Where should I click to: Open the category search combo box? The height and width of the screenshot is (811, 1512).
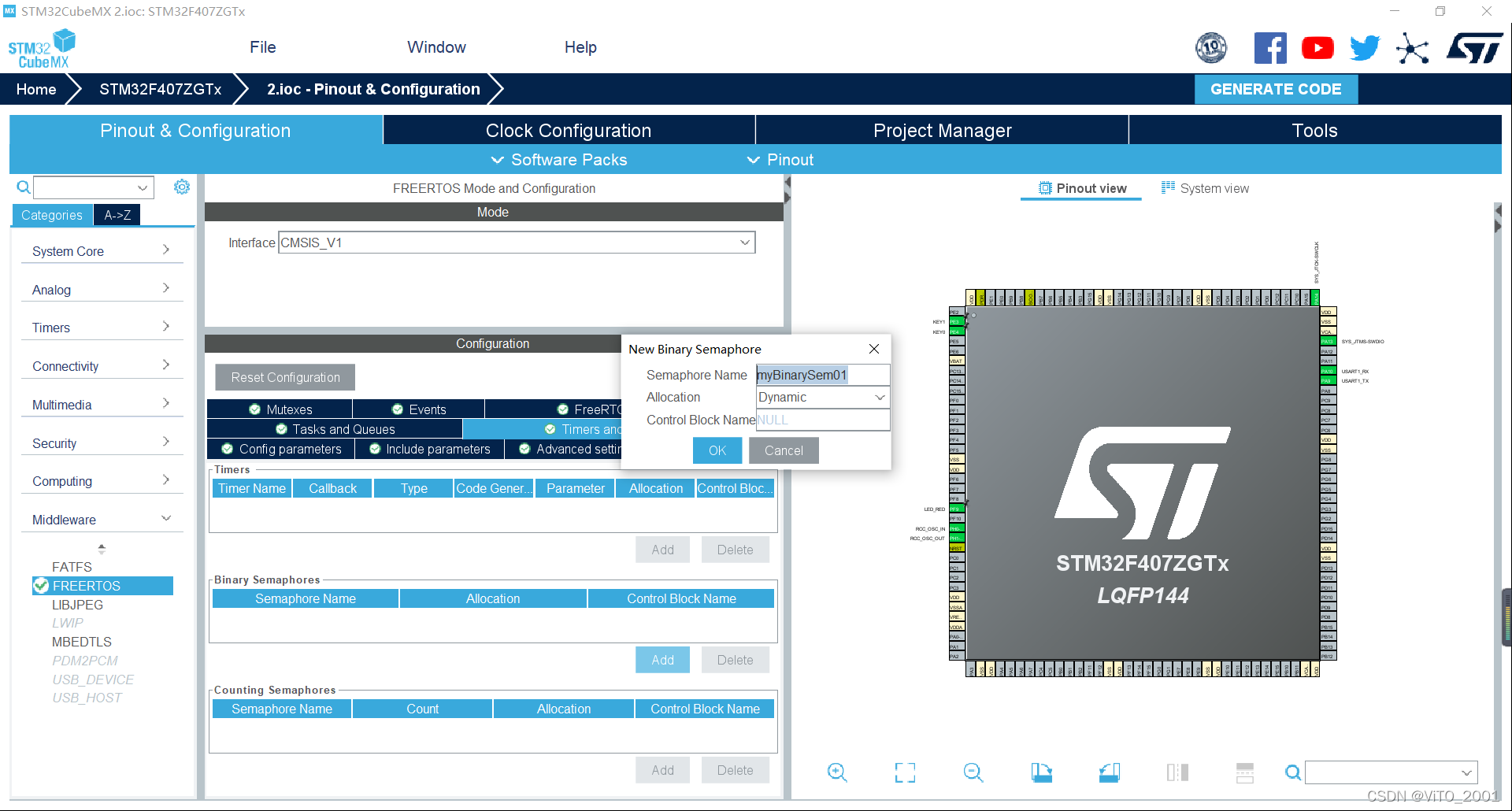[93, 187]
